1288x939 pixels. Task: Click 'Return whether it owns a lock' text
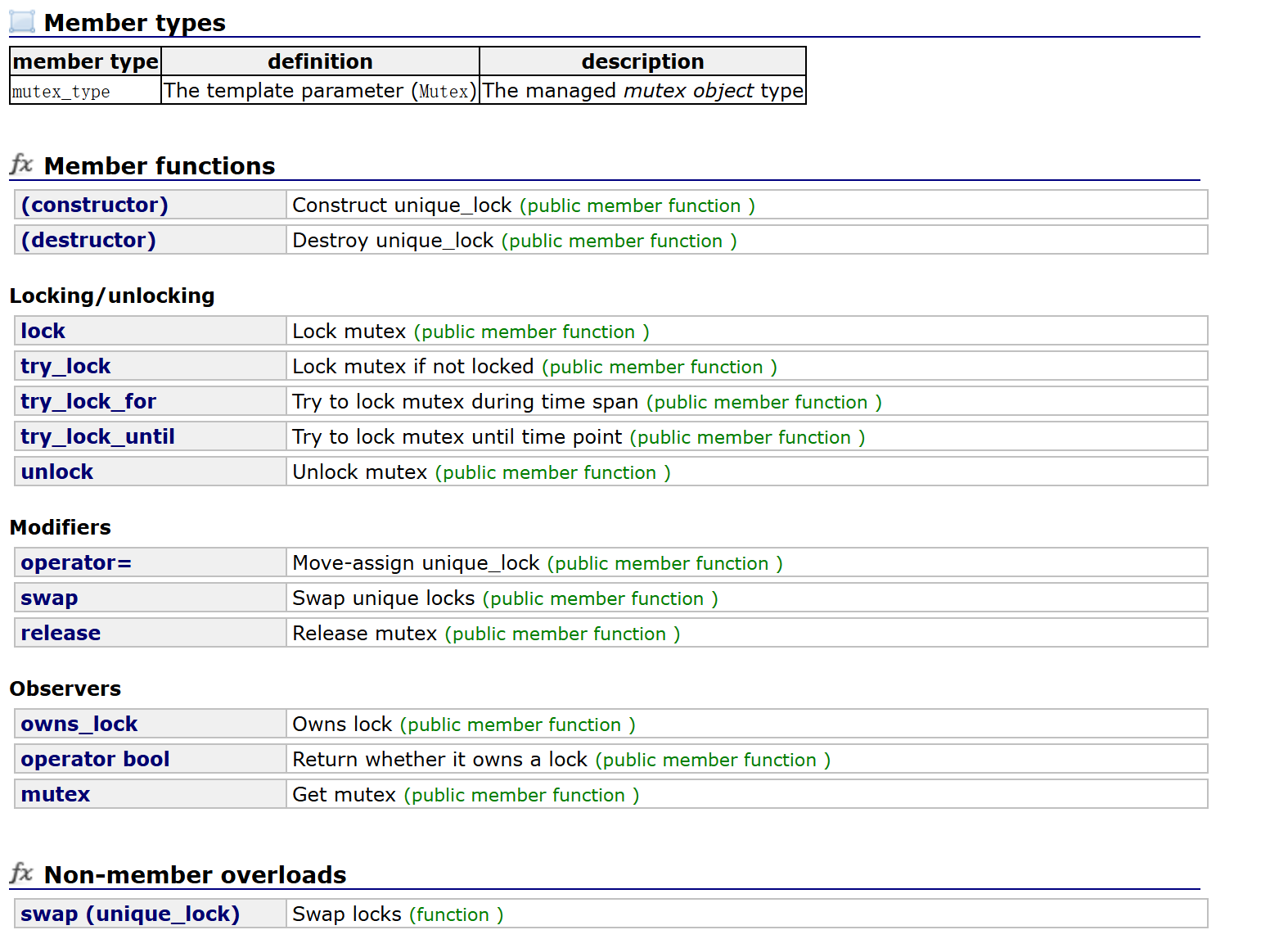click(439, 759)
